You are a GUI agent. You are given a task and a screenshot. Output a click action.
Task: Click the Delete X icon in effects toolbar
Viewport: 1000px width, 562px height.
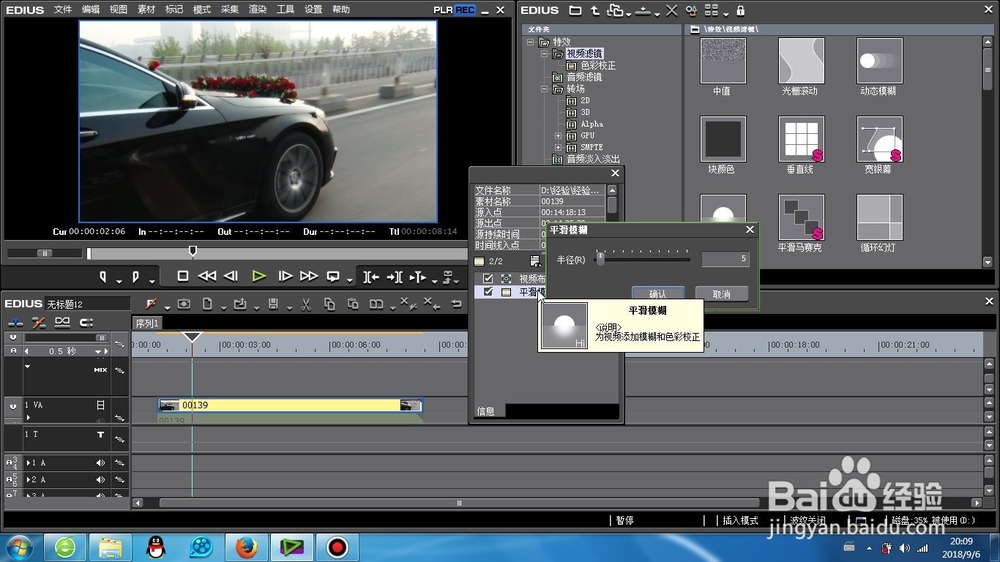pos(672,10)
